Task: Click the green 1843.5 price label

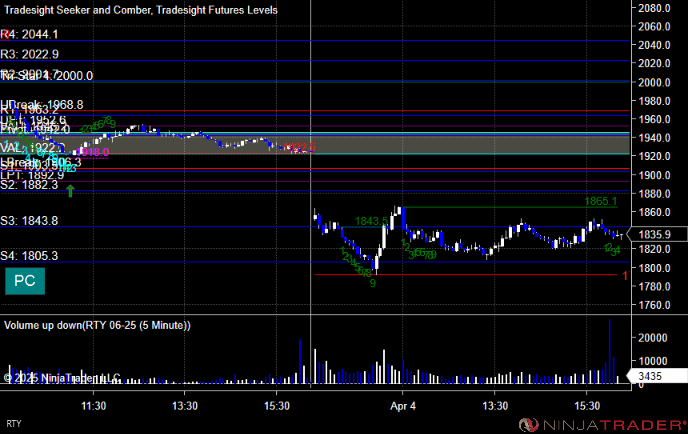Action: click(371, 221)
